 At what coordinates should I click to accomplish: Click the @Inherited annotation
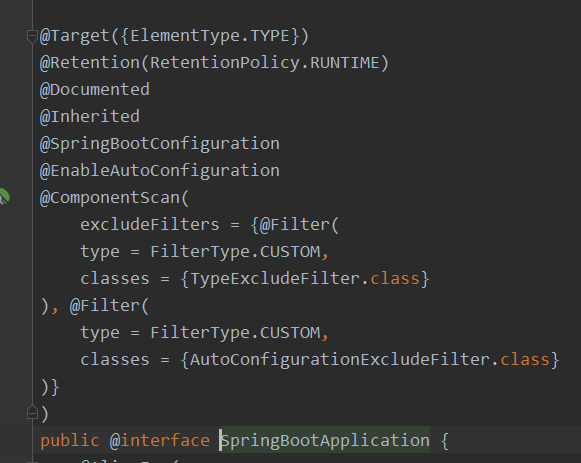(x=89, y=117)
